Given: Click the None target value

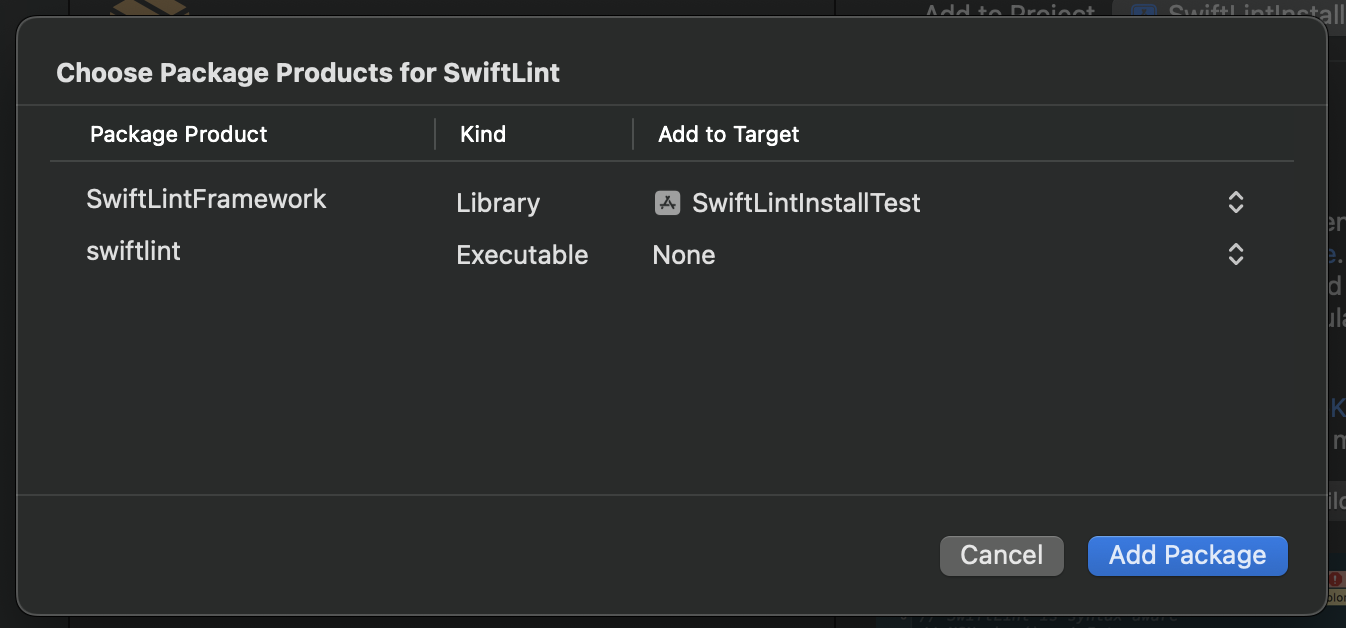Looking at the screenshot, I should pos(684,255).
